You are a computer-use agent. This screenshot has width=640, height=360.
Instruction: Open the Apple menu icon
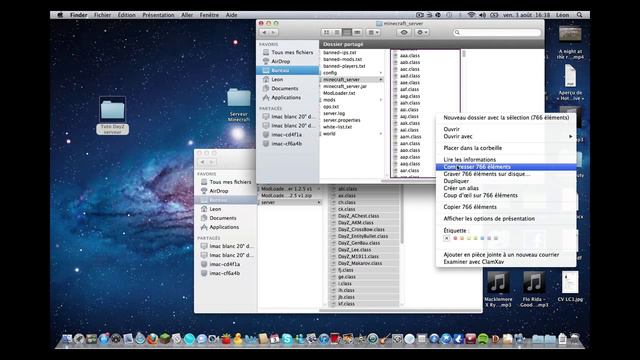point(60,15)
